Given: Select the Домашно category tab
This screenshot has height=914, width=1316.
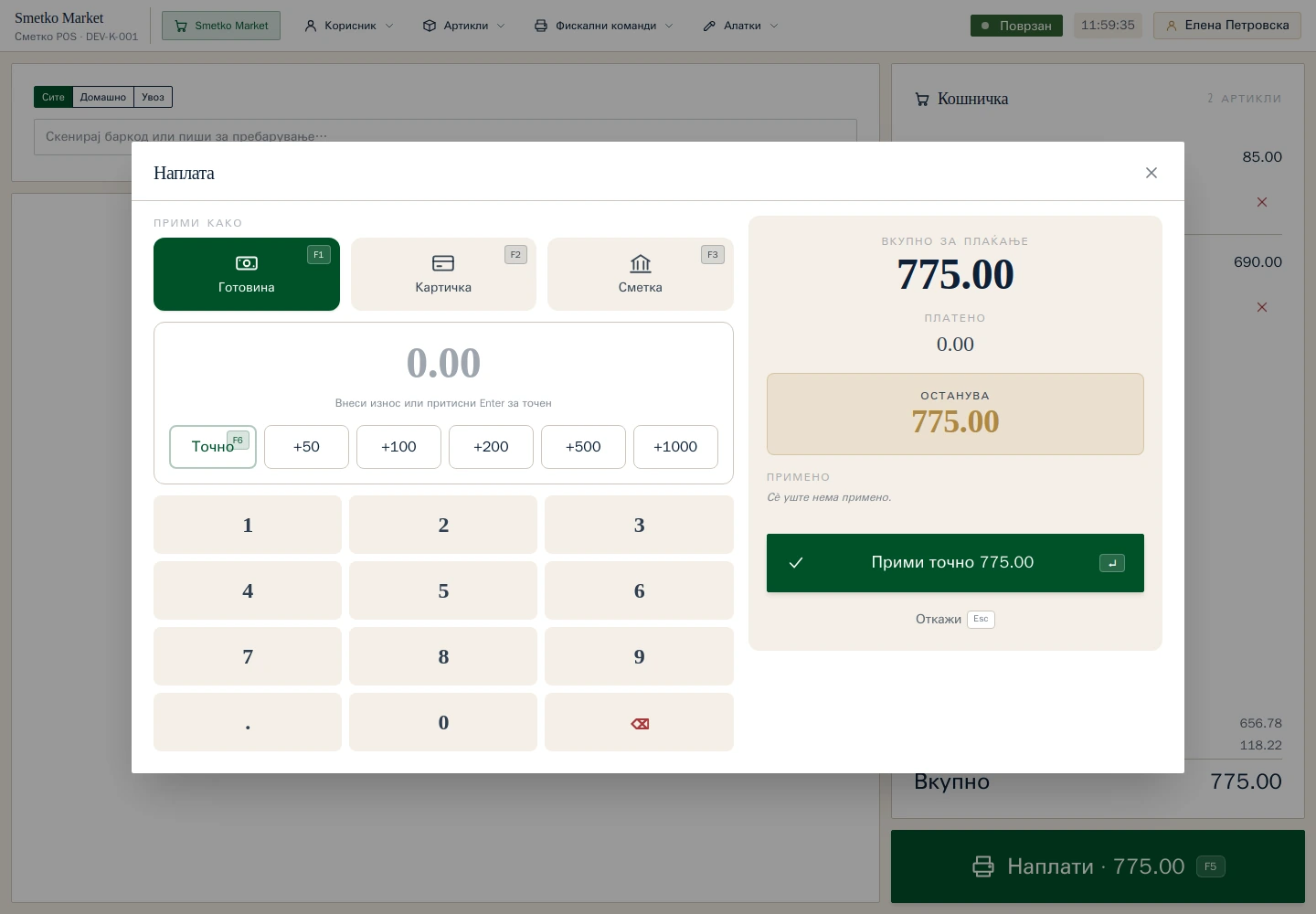Looking at the screenshot, I should pos(103,97).
